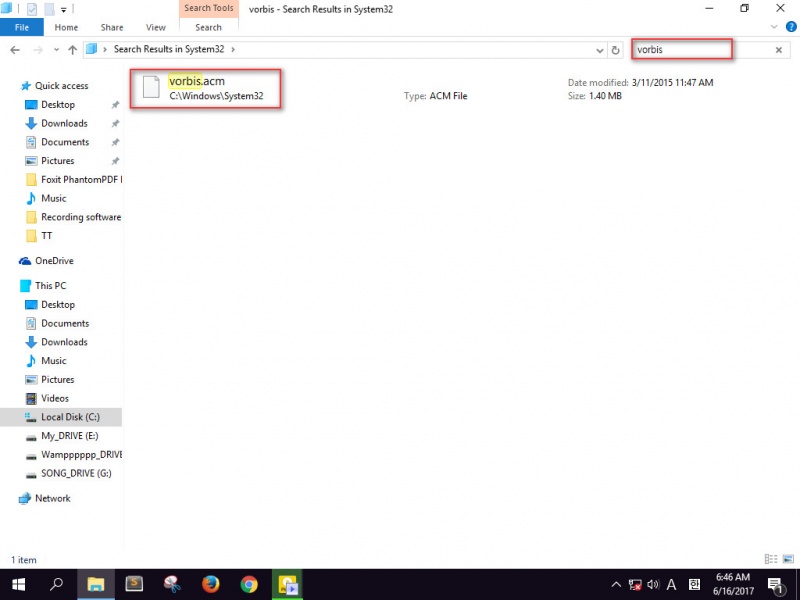800x600 pixels.
Task: Launch Chrome from taskbar
Action: point(249,585)
